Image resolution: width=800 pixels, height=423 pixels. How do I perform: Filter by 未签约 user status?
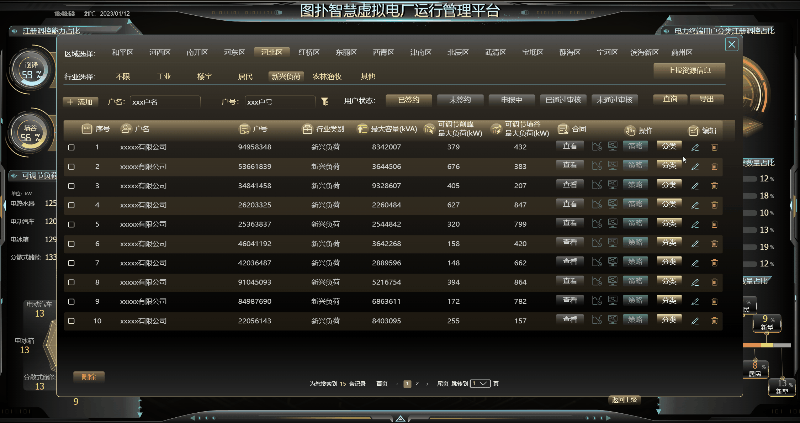[x=460, y=100]
